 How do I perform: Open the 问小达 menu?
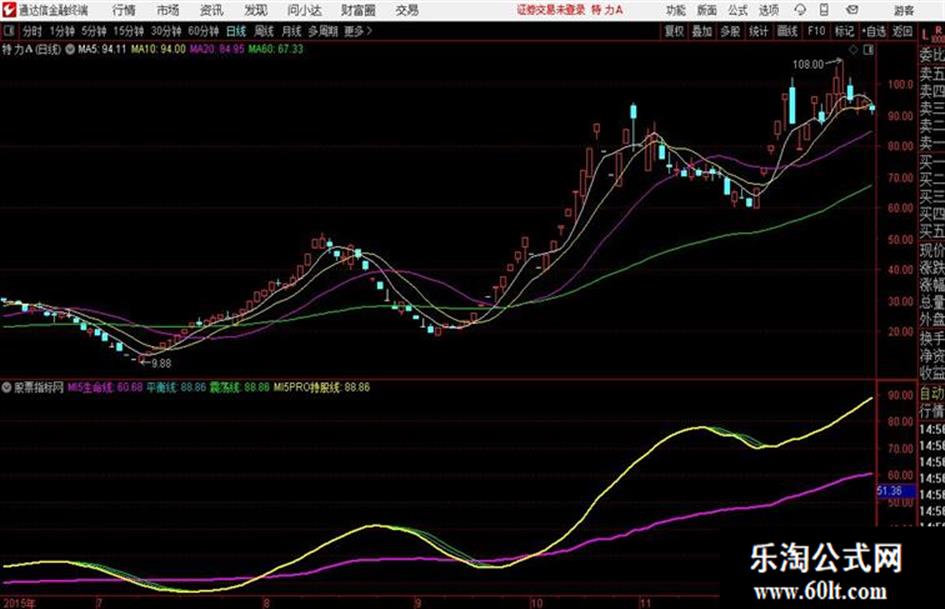tap(304, 10)
